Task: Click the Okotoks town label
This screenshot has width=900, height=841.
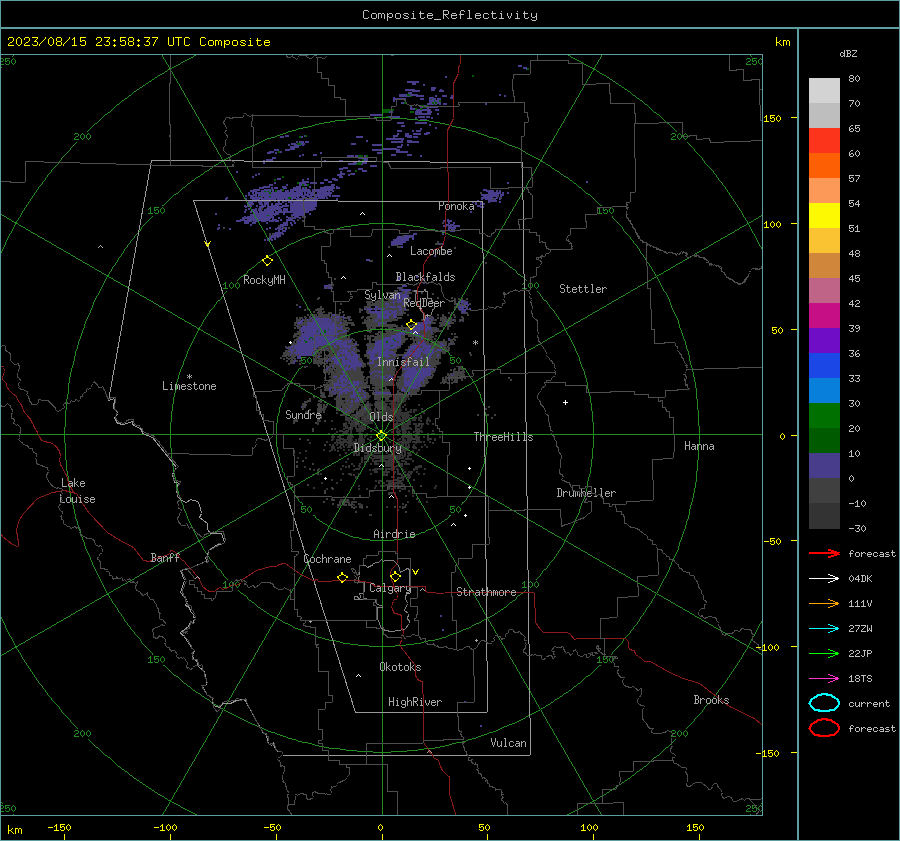Action: (400, 667)
